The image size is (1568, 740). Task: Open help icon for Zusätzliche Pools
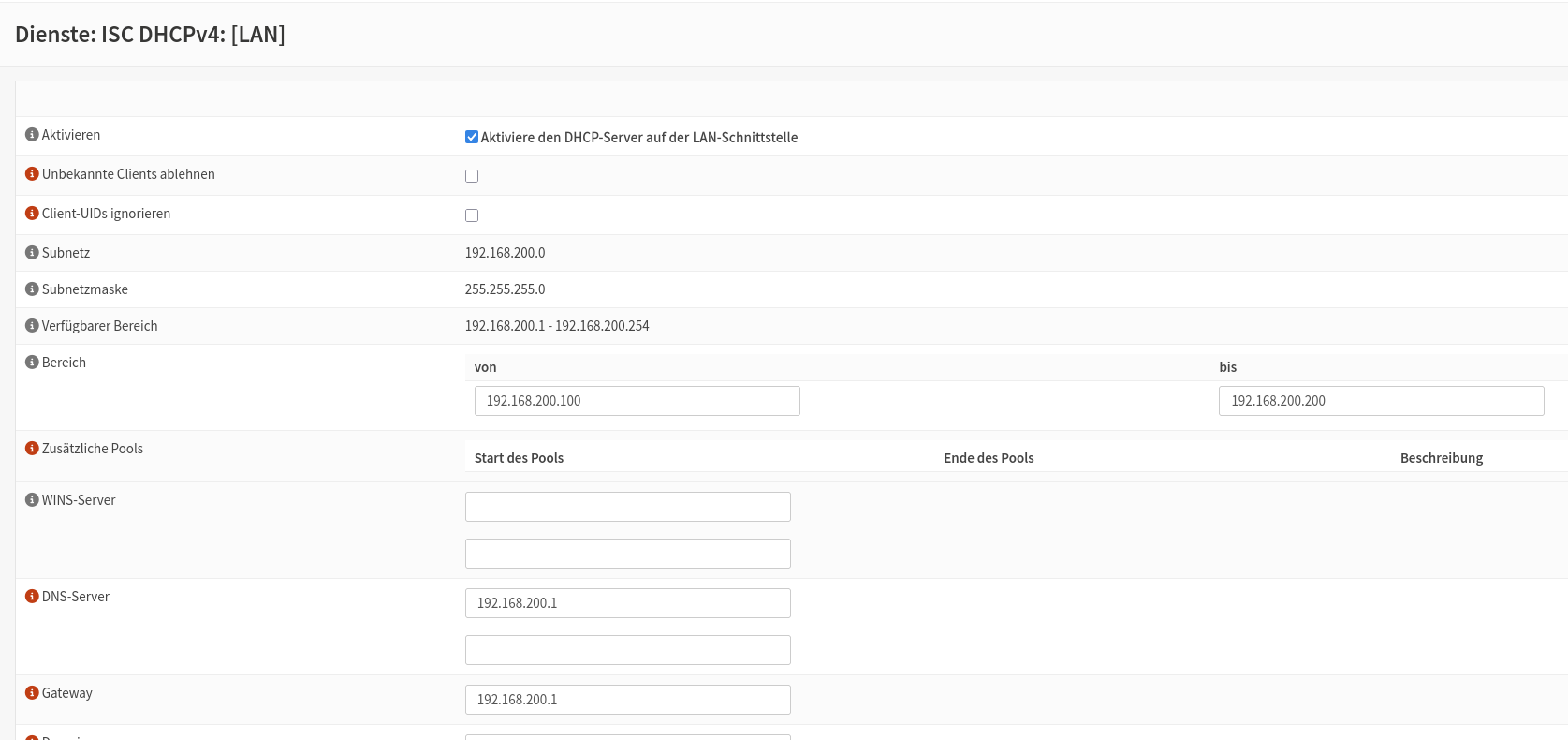click(32, 449)
